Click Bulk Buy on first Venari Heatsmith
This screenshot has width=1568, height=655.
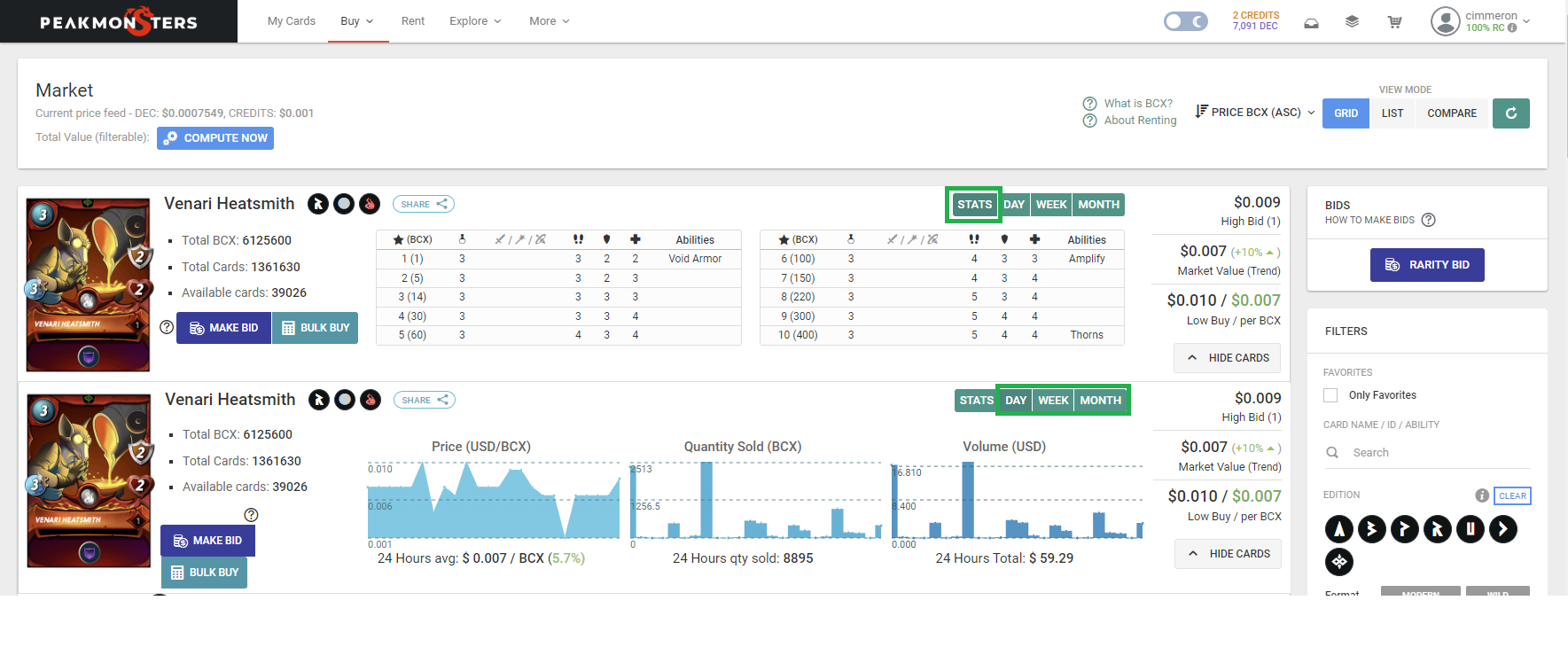click(316, 328)
